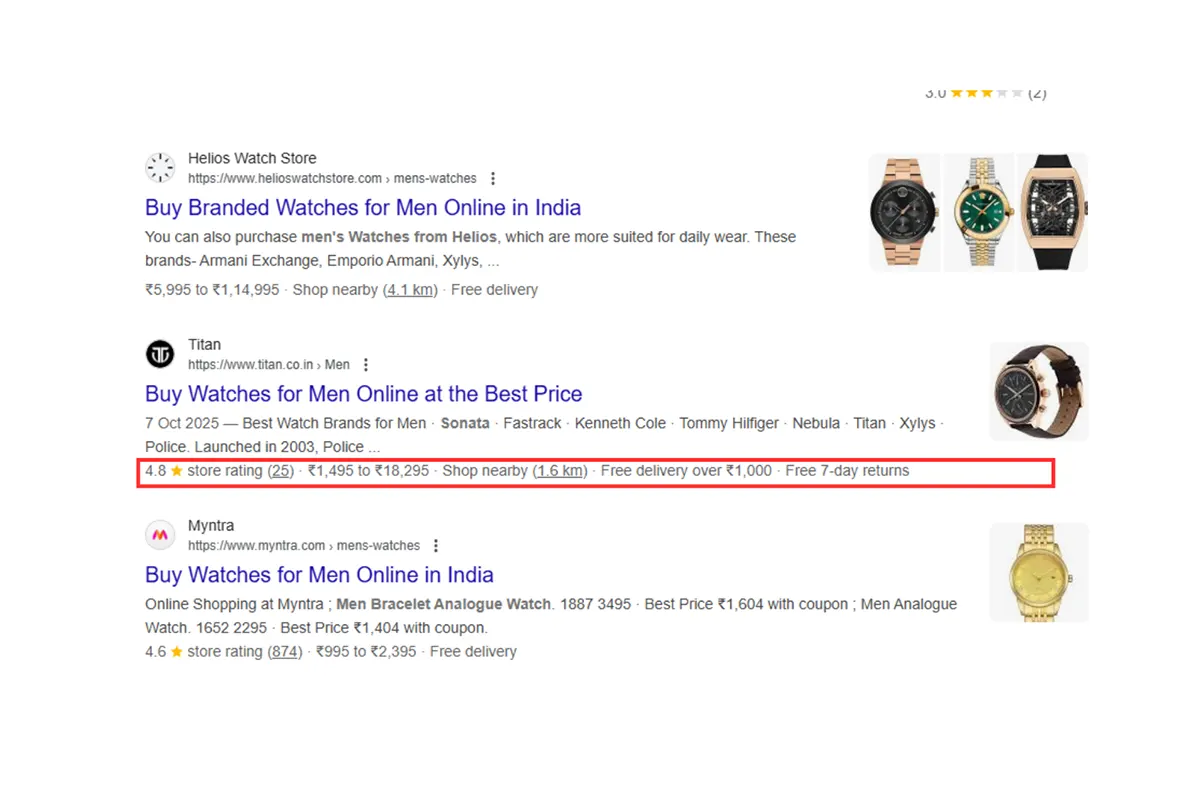Open the three-dot menu next to Helios result

pos(493,178)
